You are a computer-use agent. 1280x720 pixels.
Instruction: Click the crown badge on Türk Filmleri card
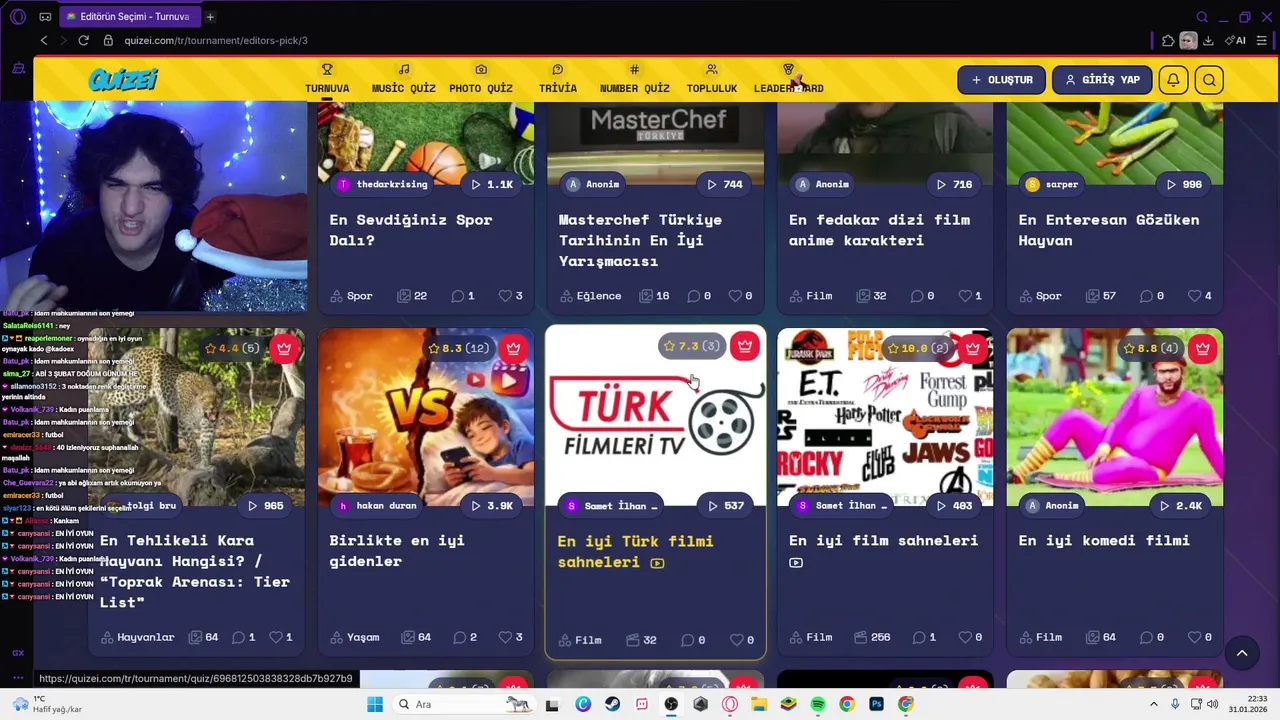click(x=744, y=346)
